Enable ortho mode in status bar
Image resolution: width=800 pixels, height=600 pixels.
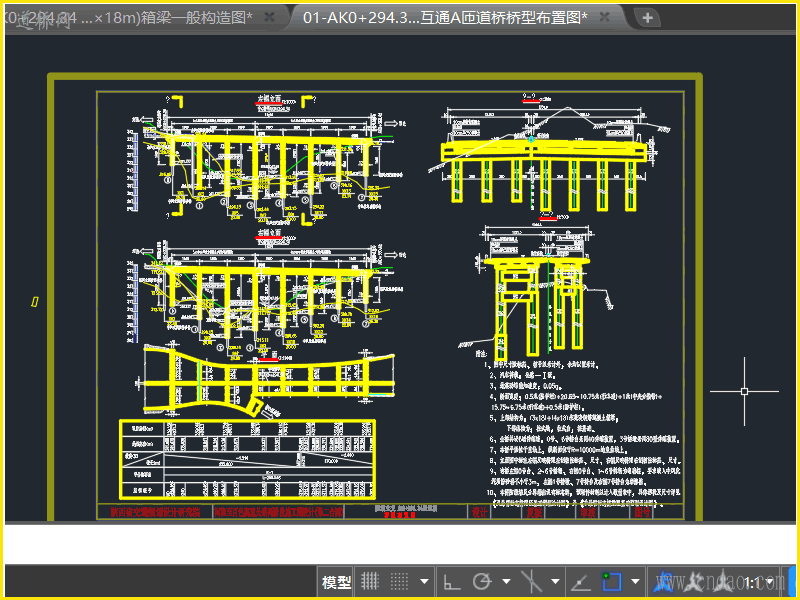pyautogui.click(x=451, y=581)
